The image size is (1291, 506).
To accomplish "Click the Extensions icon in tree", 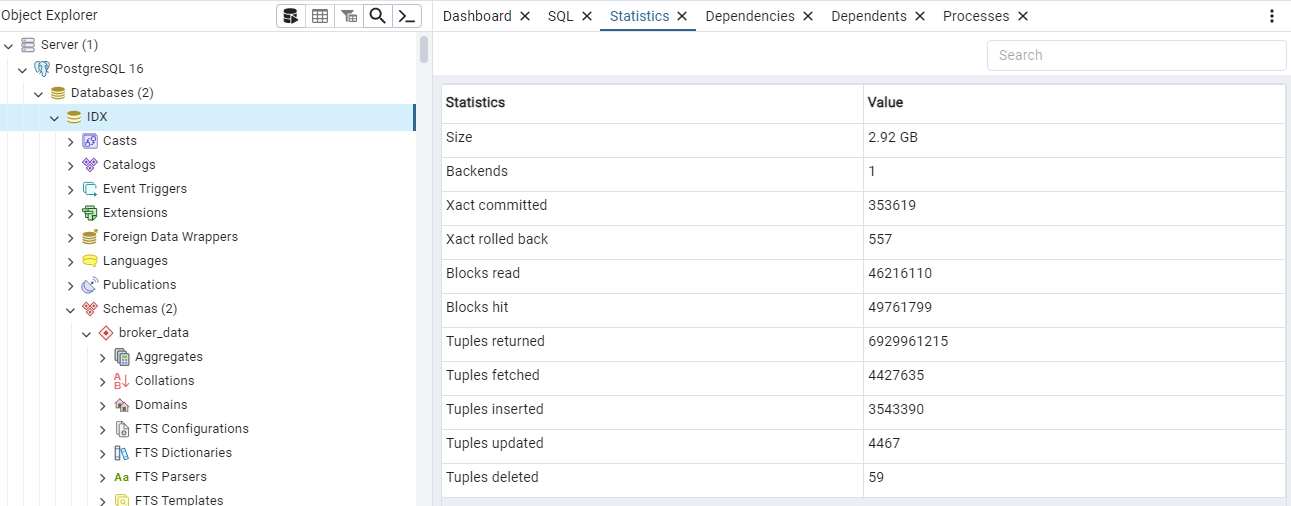I will coord(90,213).
